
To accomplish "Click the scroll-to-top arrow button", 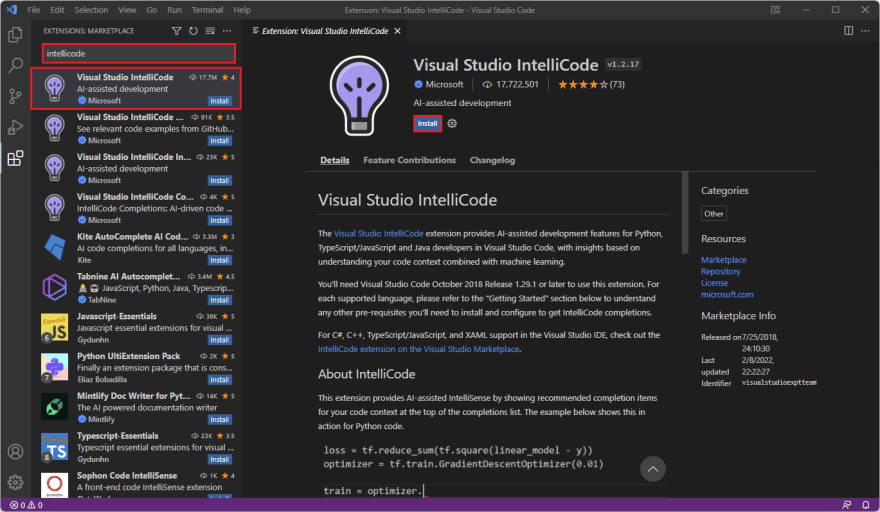I will pos(653,469).
